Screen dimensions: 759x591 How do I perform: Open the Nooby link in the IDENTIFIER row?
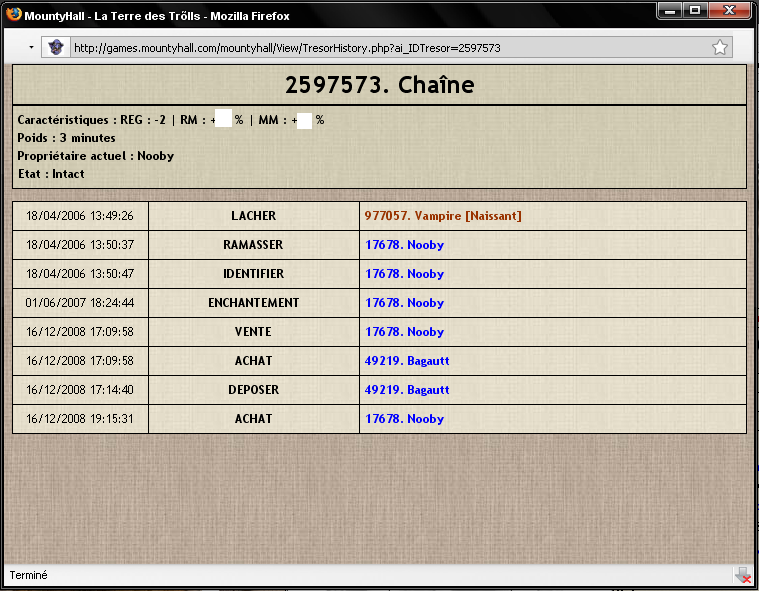[x=404, y=274]
